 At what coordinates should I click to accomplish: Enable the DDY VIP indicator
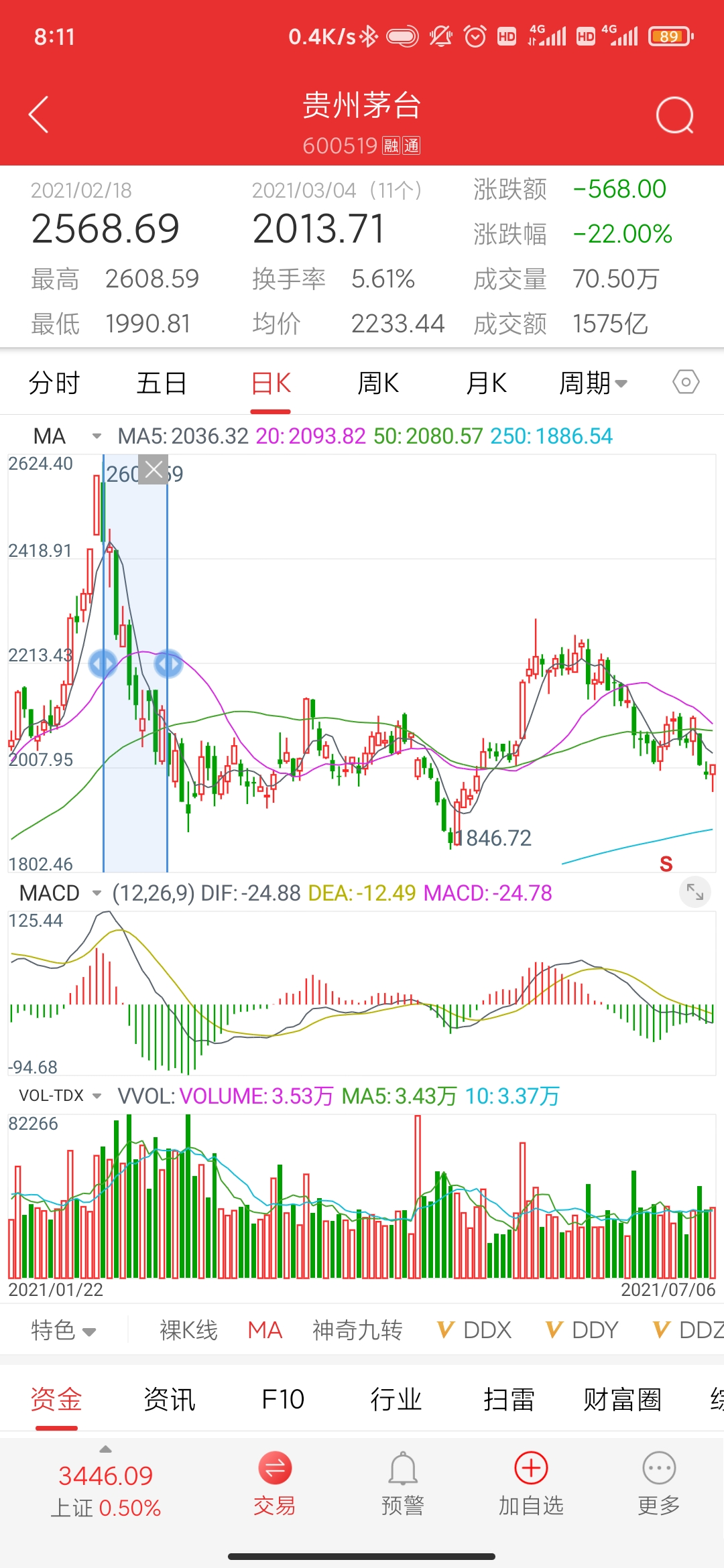pyautogui.click(x=582, y=1330)
